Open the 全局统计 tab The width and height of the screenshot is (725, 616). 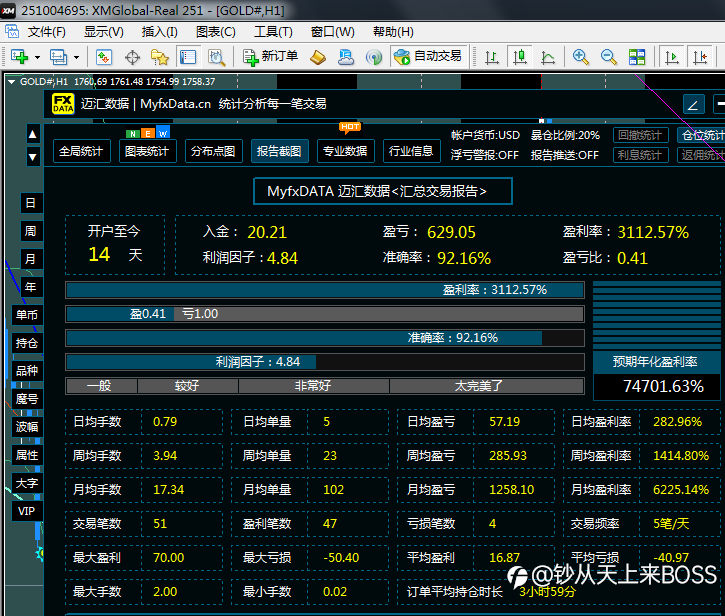pos(81,151)
